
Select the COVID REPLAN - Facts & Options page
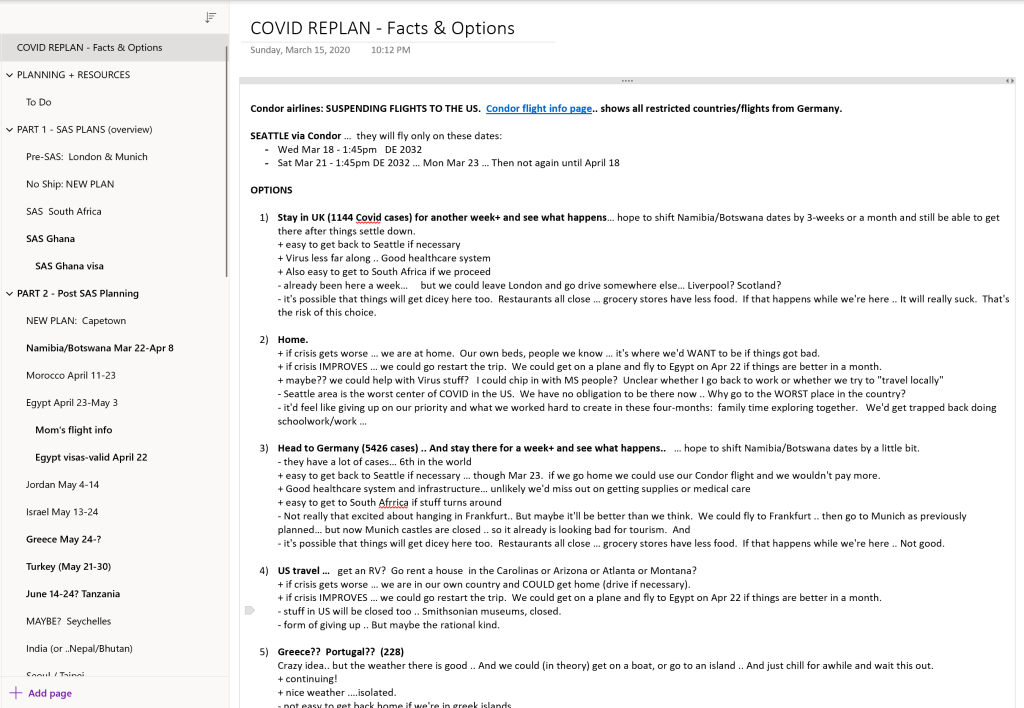[90, 47]
